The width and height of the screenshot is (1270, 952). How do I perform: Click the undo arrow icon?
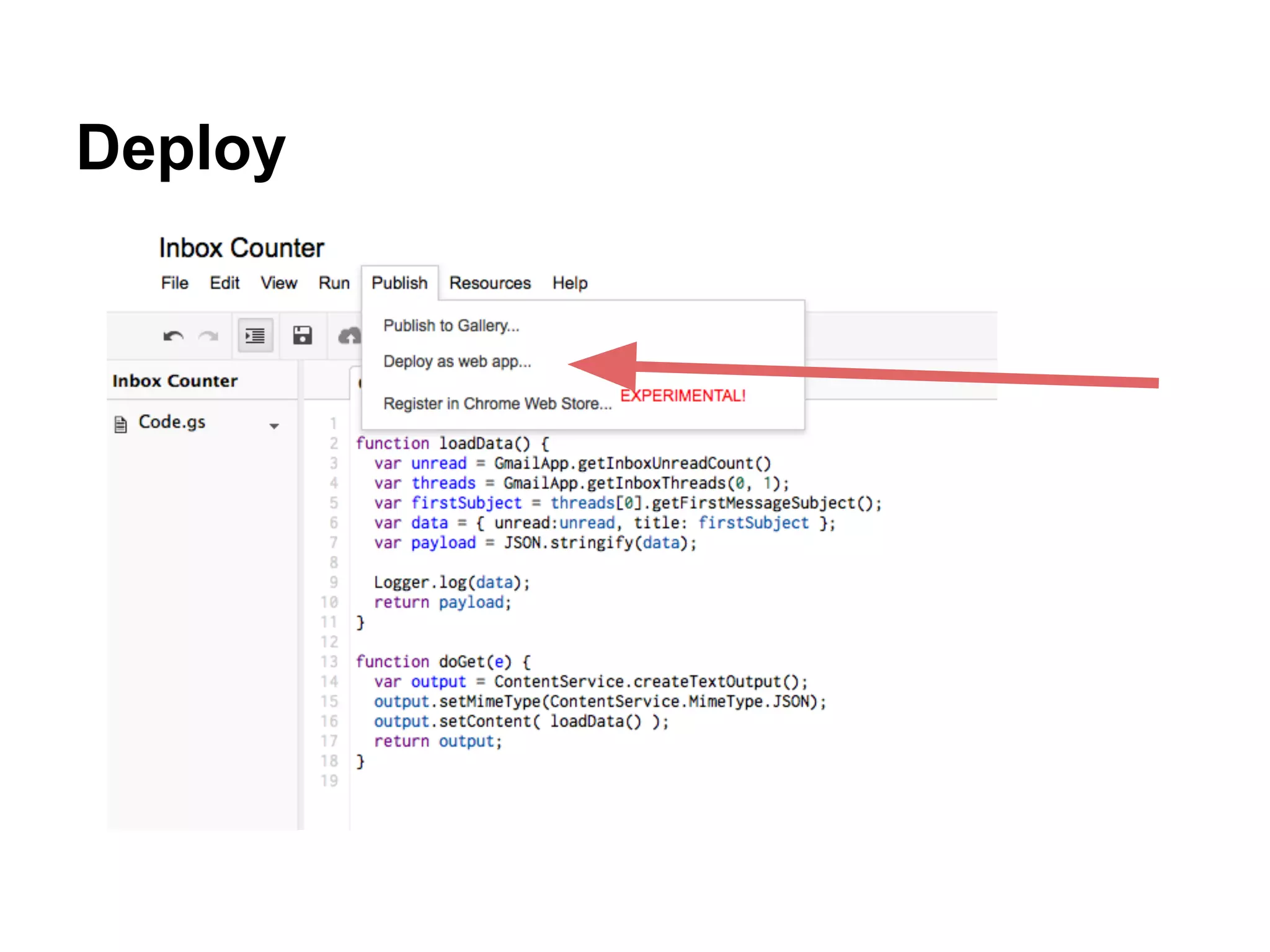coord(173,336)
